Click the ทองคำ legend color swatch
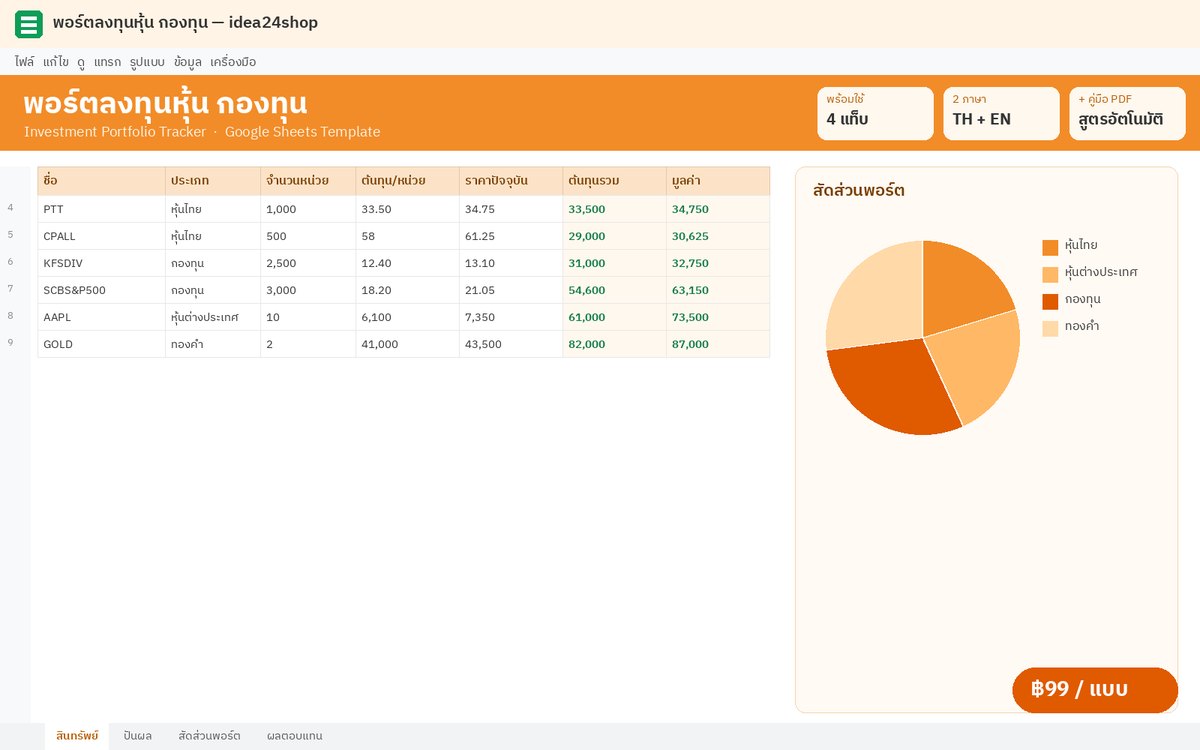 pos(1050,328)
